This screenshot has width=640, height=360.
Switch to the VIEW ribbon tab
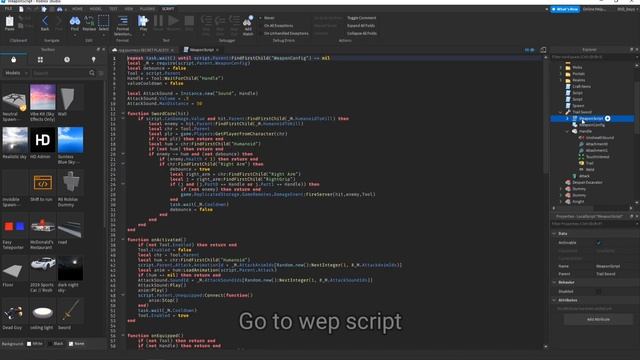tap(129, 9)
